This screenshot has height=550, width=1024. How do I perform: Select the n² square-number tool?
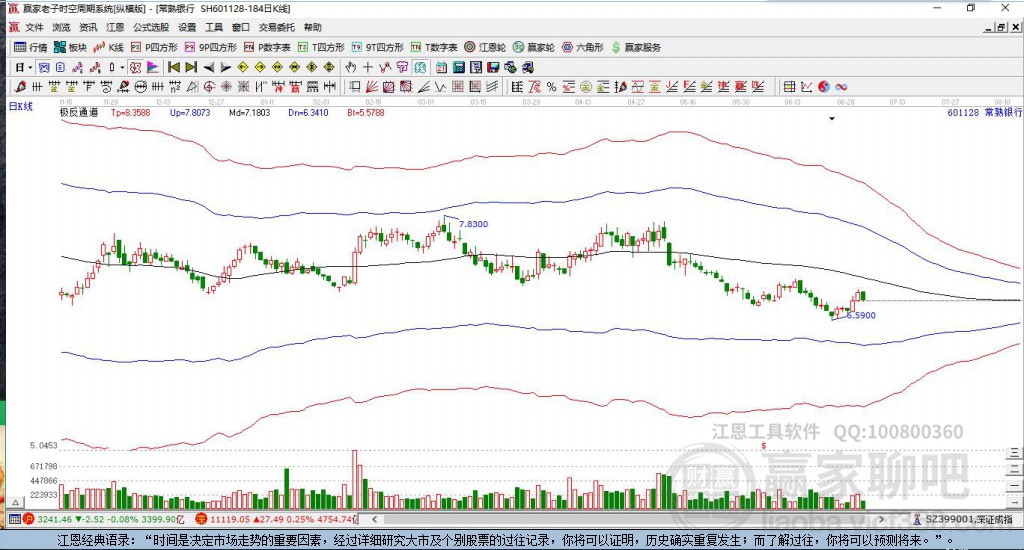point(175,87)
